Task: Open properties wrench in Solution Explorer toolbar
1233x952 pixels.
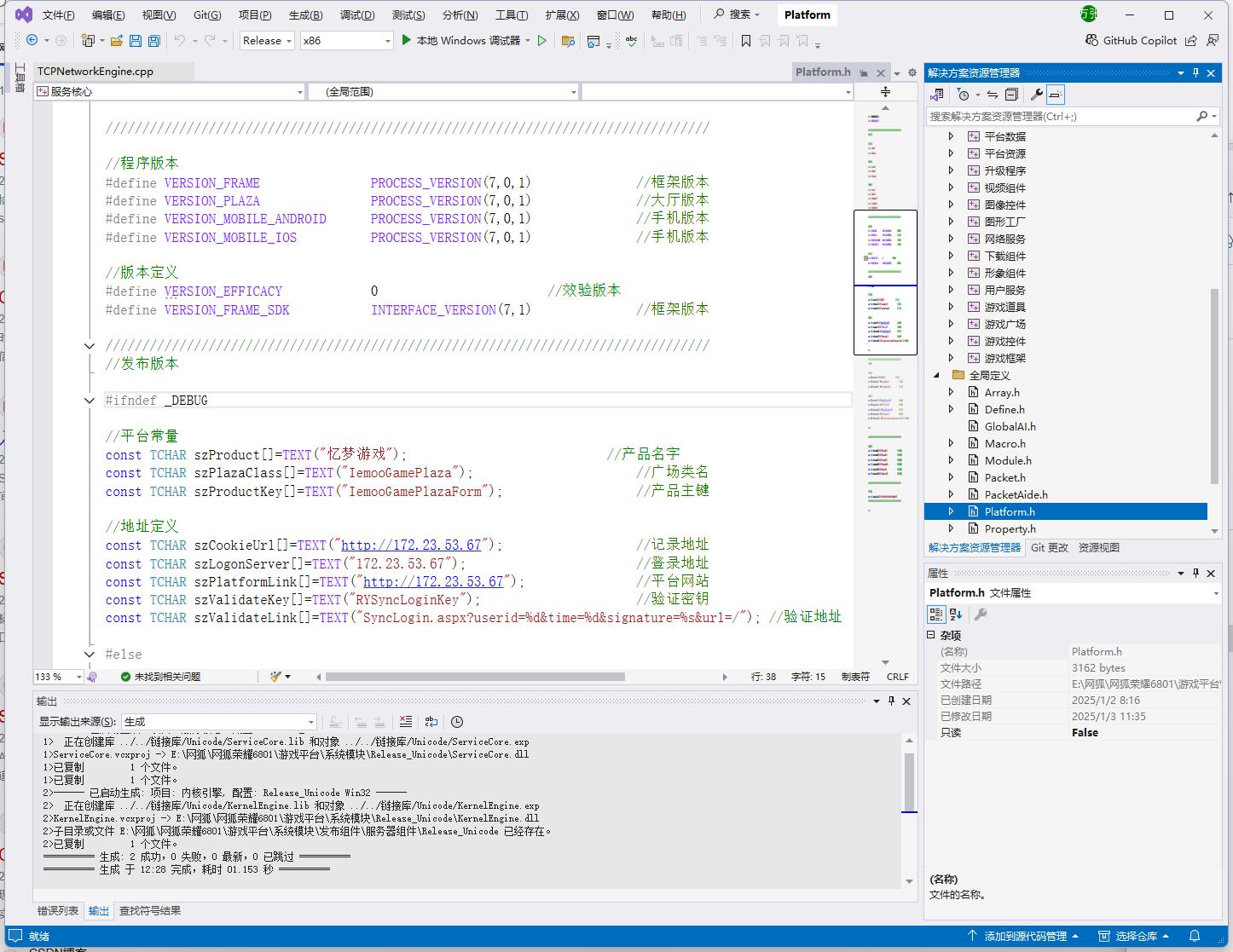Action: click(1036, 95)
